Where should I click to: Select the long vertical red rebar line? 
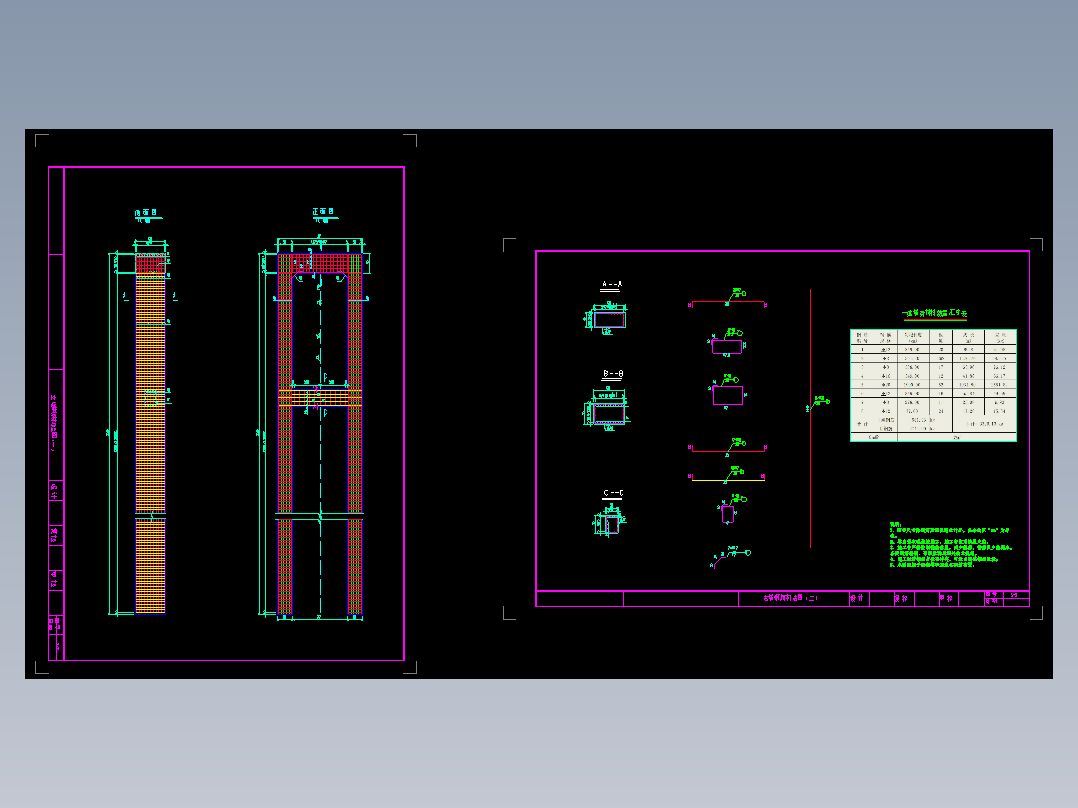[x=811, y=418]
